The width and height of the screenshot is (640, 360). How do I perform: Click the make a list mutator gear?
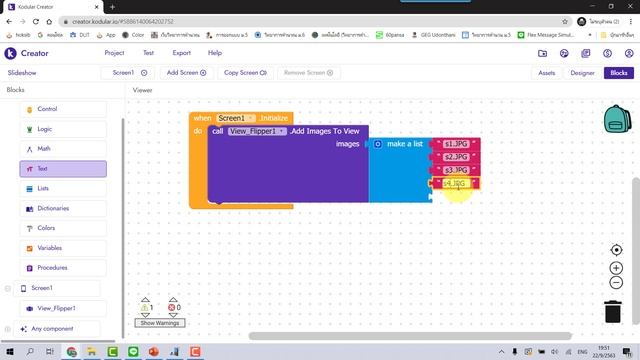(x=378, y=144)
